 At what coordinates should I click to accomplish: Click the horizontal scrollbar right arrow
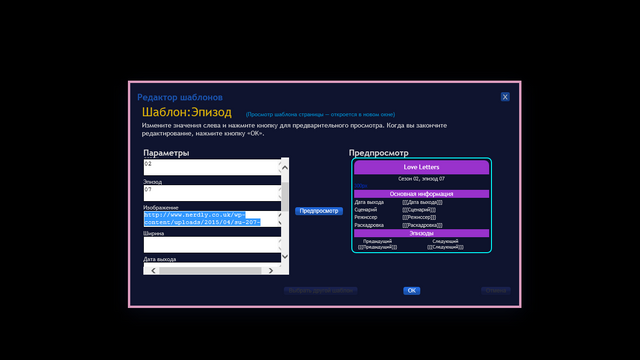[271, 271]
